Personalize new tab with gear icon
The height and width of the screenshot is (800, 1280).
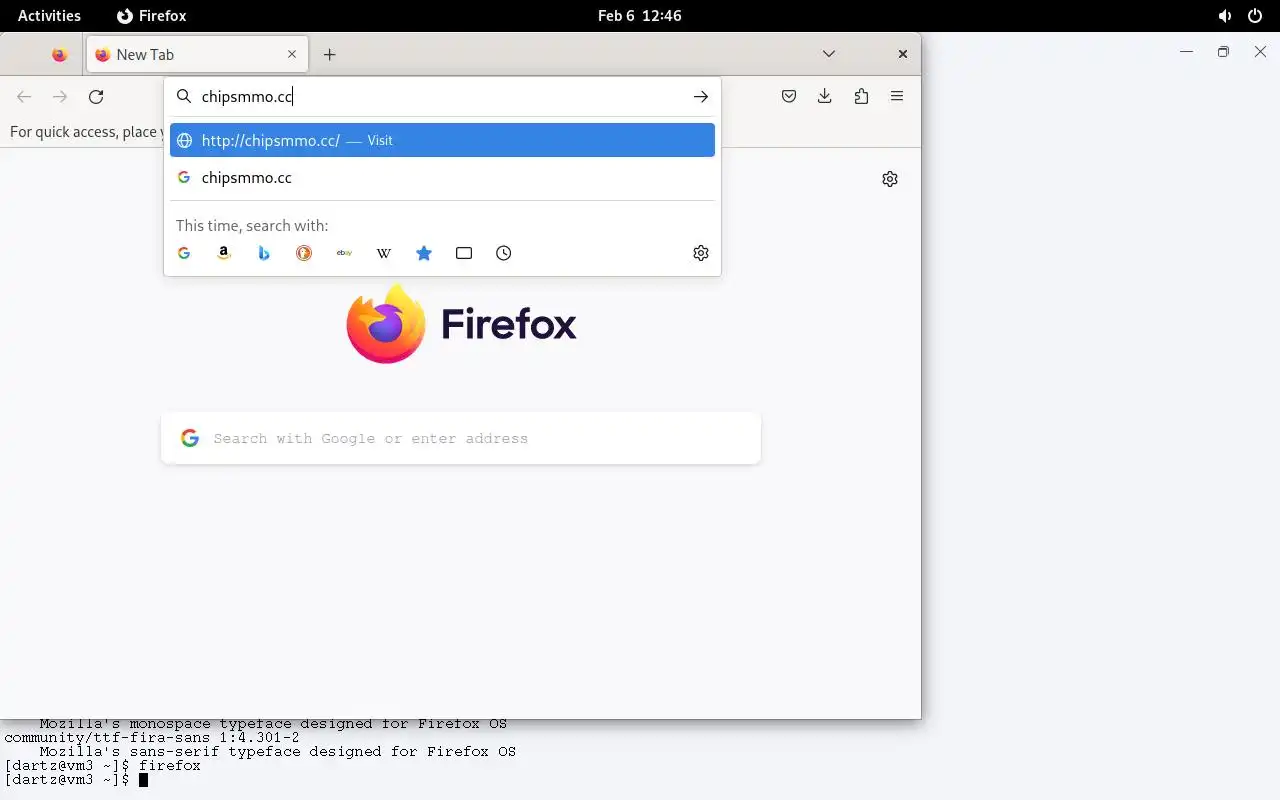[x=890, y=179]
